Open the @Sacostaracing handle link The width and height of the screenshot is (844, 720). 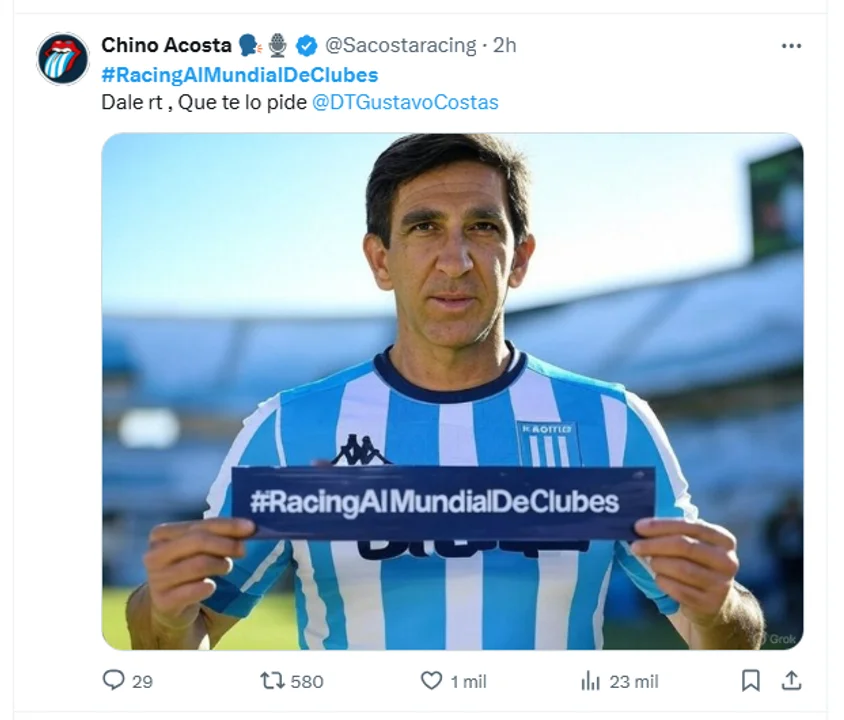click(x=401, y=46)
